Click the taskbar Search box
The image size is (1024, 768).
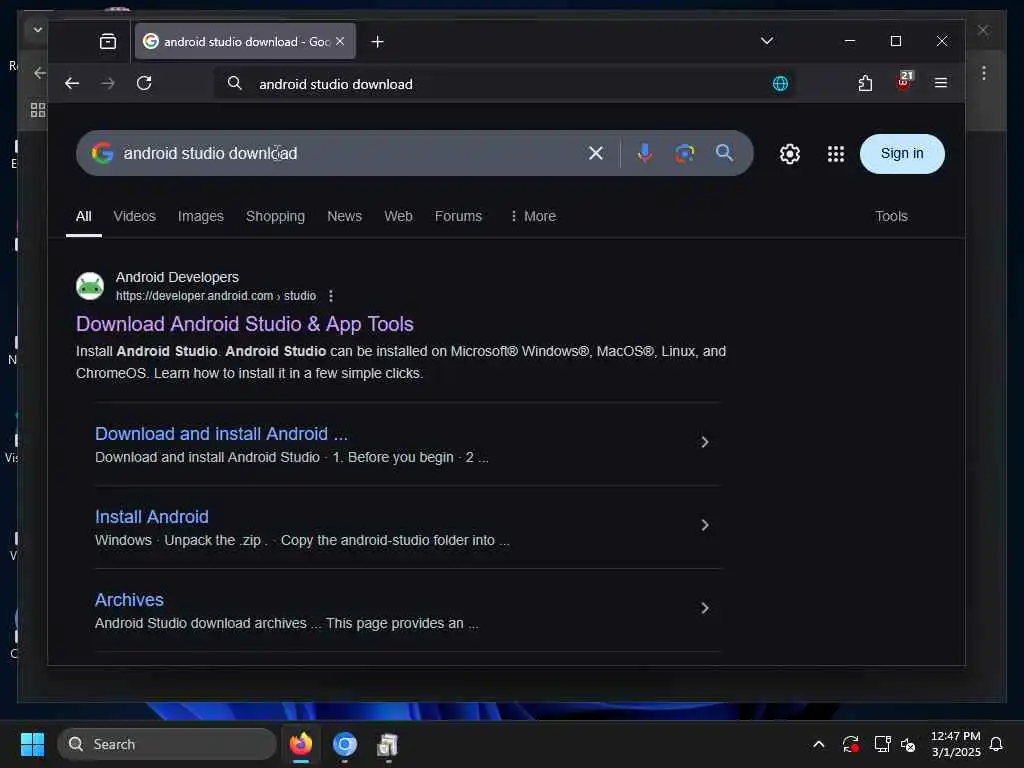(x=167, y=744)
